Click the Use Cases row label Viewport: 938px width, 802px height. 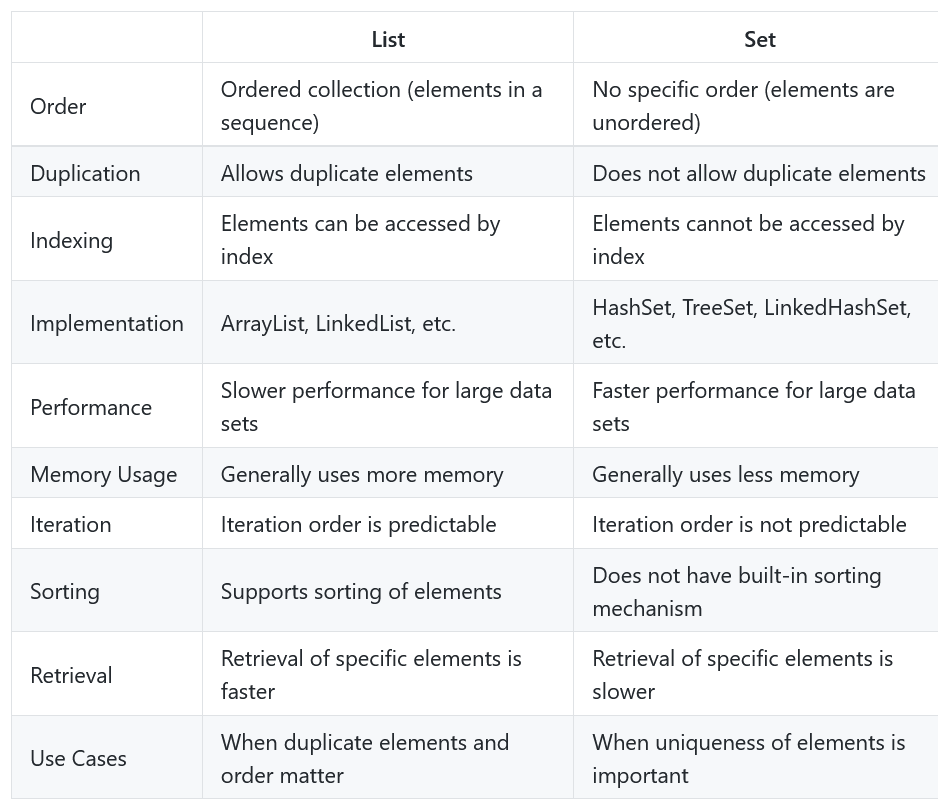point(78,758)
